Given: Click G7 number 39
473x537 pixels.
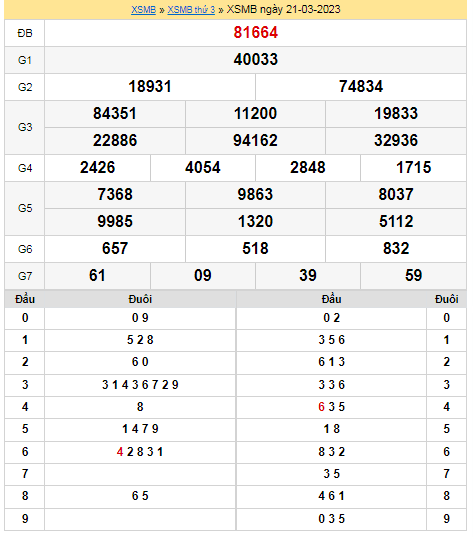Looking at the screenshot, I should [308, 276].
